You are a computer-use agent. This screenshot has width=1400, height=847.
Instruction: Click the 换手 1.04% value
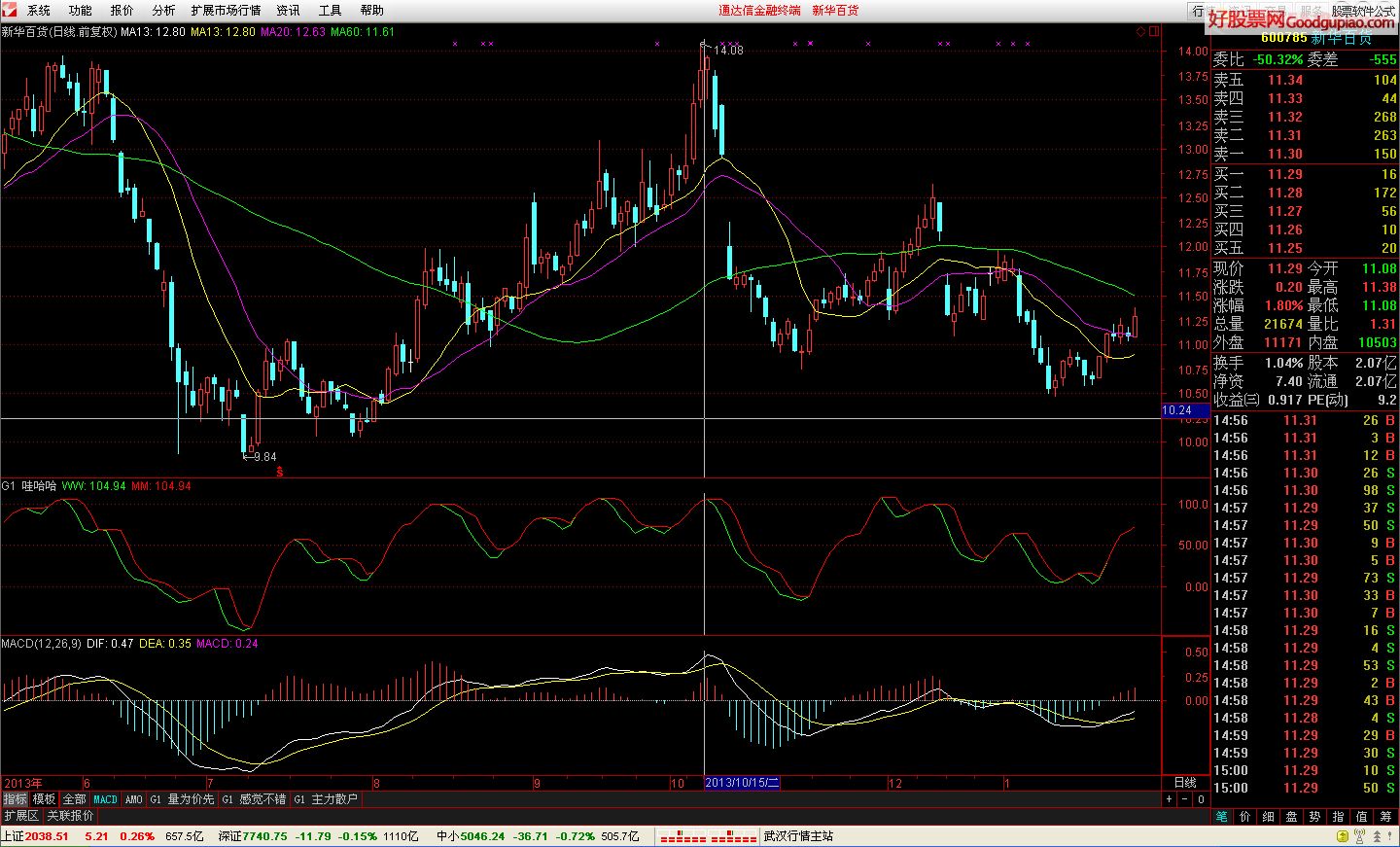(1284, 362)
